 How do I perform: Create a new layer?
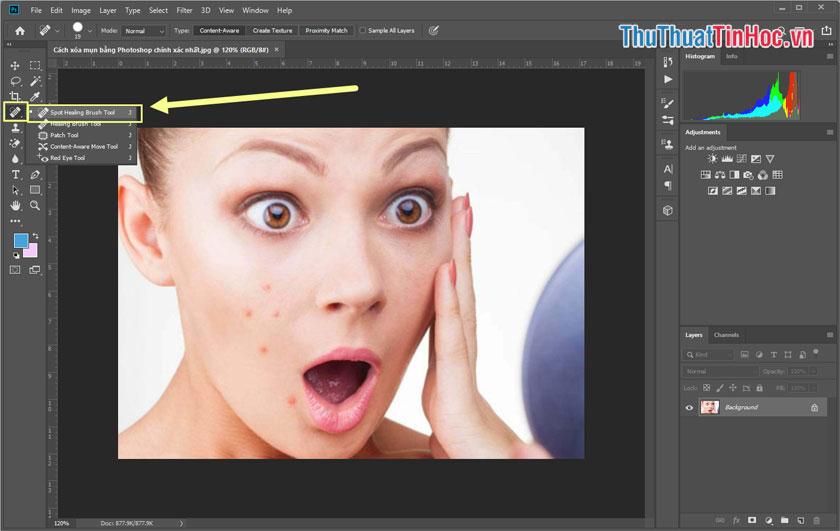pos(800,520)
